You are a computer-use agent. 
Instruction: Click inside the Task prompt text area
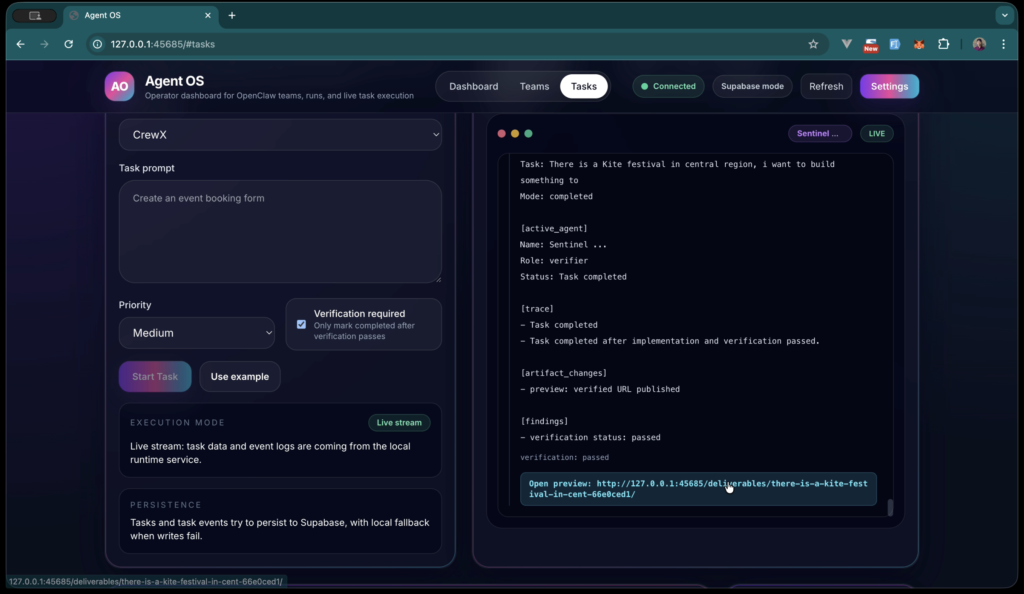click(280, 230)
